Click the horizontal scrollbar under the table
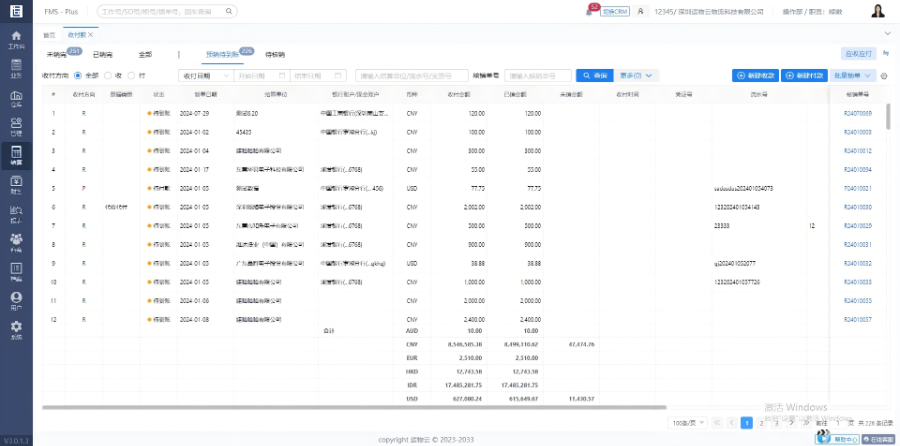900x446 pixels. point(354,408)
